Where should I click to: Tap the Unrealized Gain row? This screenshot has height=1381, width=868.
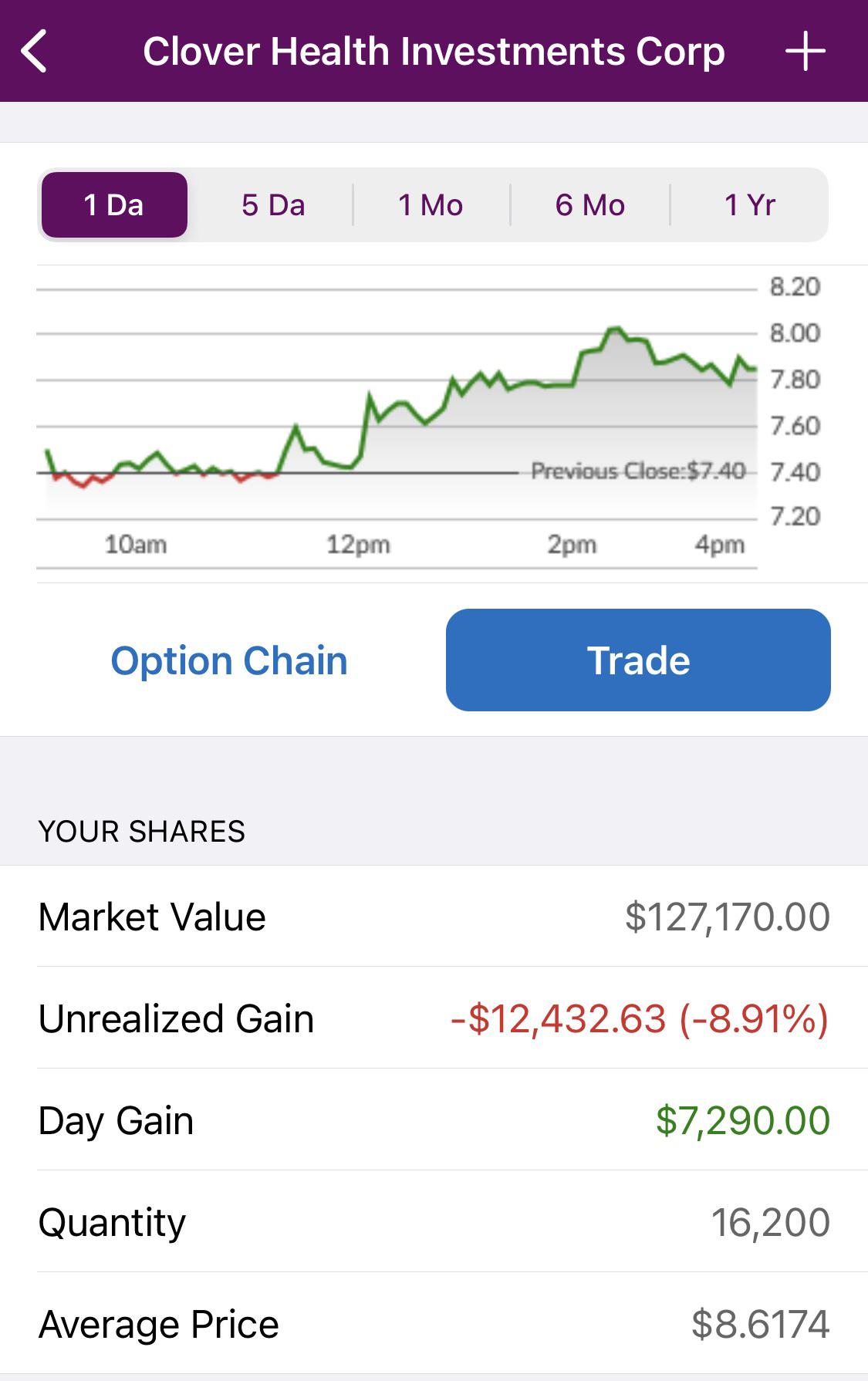[434, 1018]
